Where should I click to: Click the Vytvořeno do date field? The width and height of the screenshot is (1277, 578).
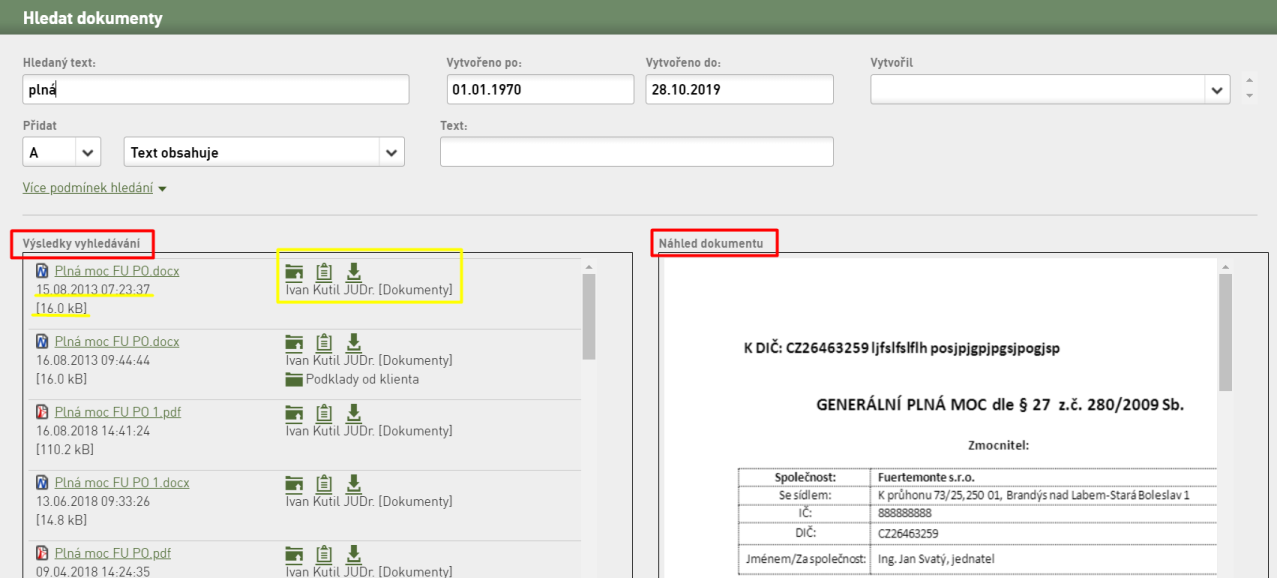pyautogui.click(x=740, y=89)
